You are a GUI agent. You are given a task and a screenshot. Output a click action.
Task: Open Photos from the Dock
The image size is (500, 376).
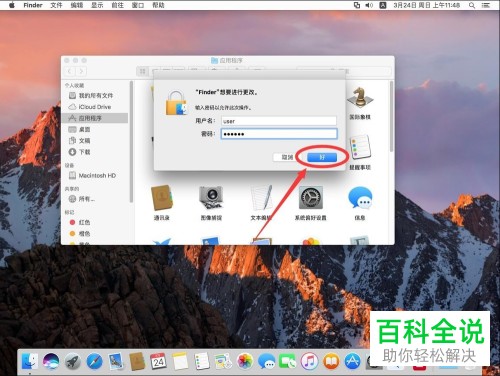pos(245,361)
